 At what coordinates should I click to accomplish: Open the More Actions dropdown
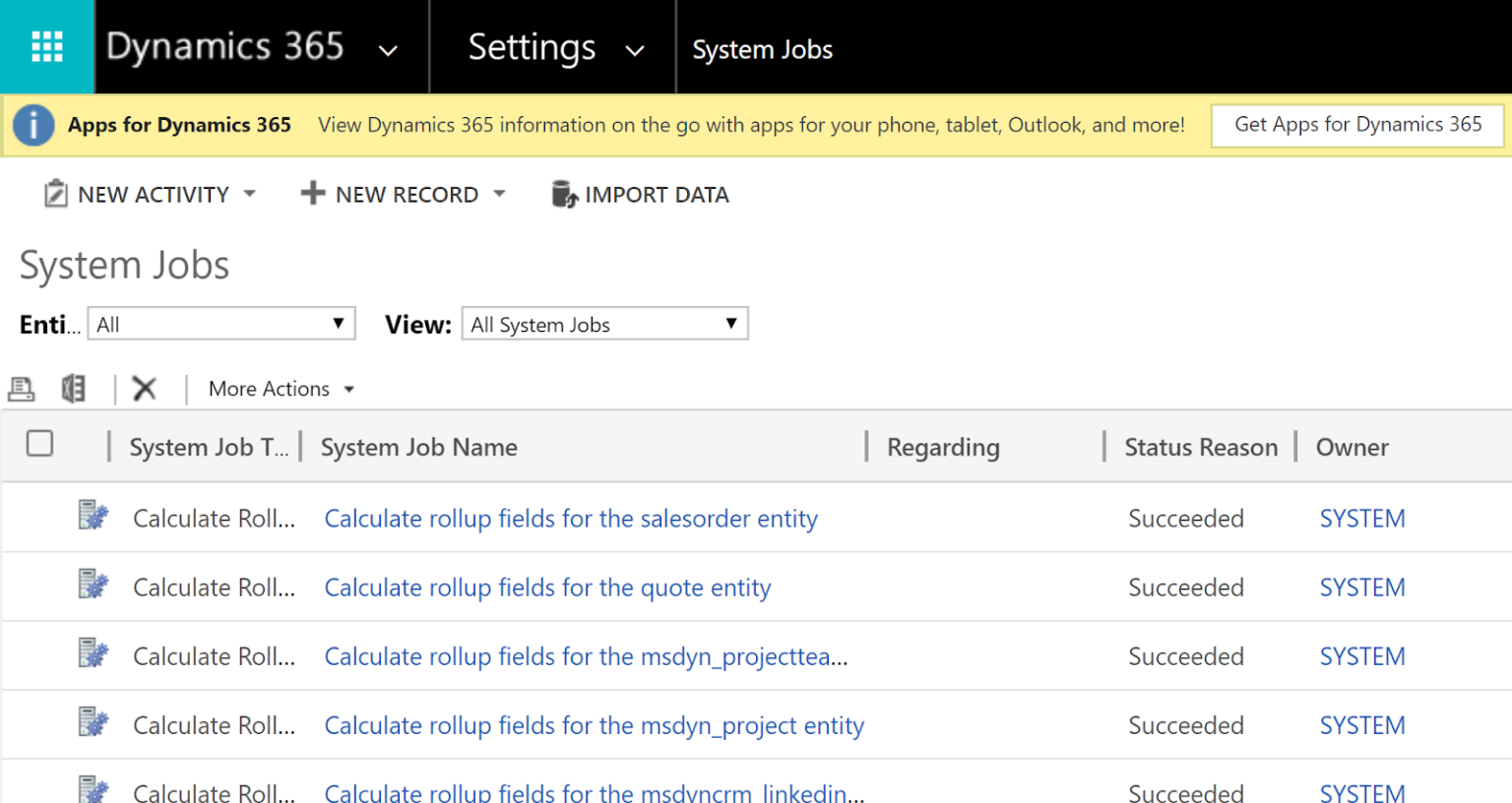(x=279, y=388)
